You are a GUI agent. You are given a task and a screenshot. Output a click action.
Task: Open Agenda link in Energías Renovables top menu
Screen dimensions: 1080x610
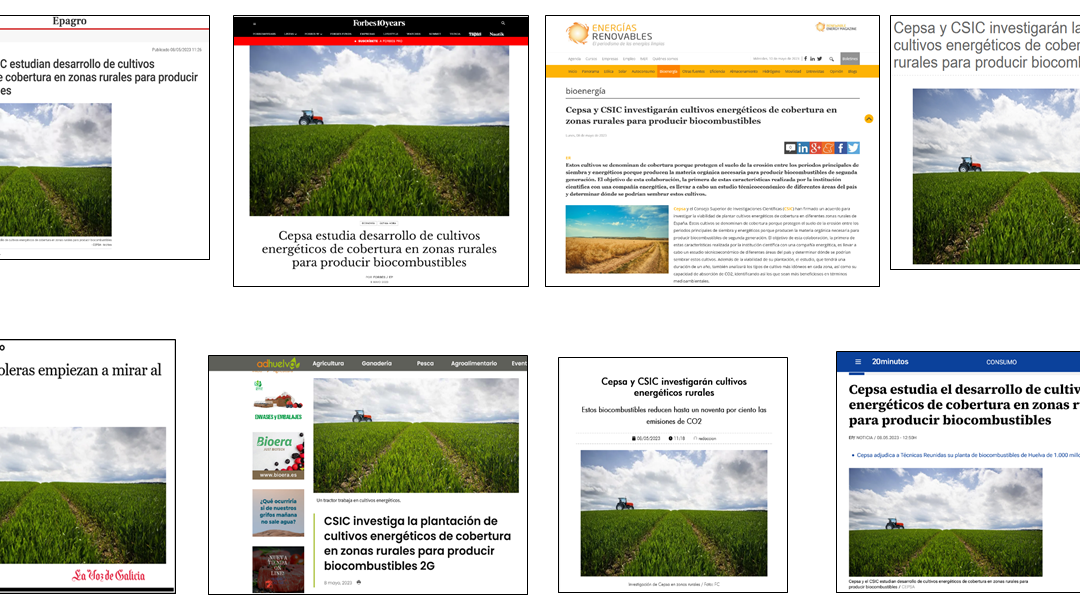(574, 59)
